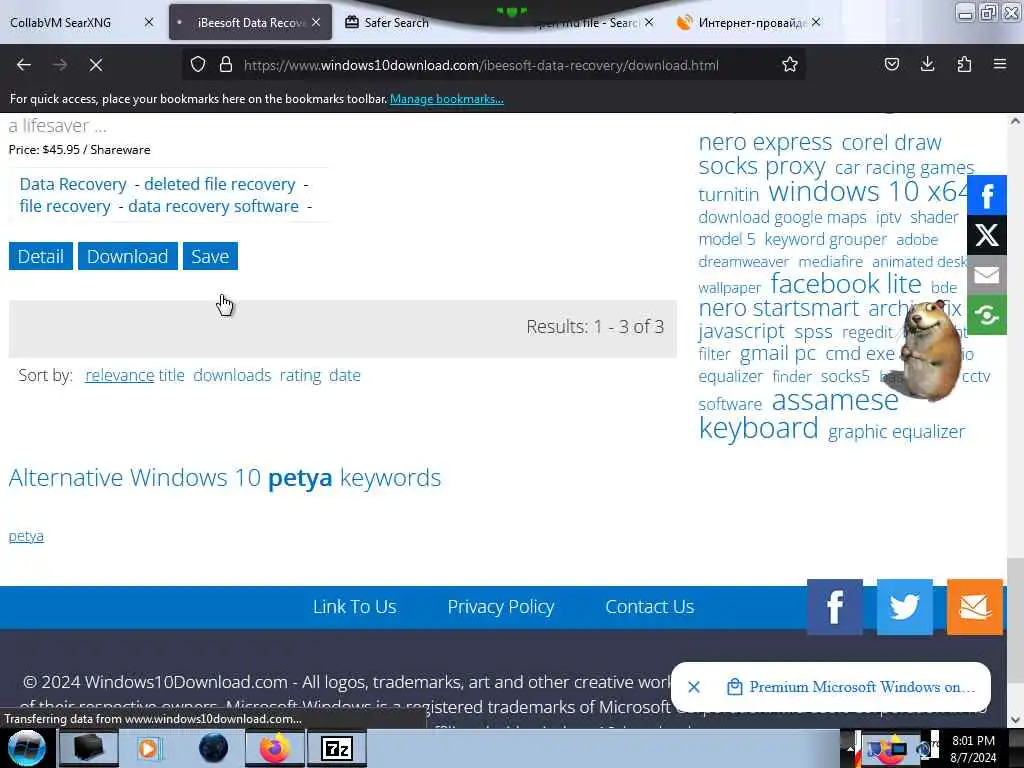1024x768 pixels.
Task: Open the tracking protection shield icon
Action: 198,65
